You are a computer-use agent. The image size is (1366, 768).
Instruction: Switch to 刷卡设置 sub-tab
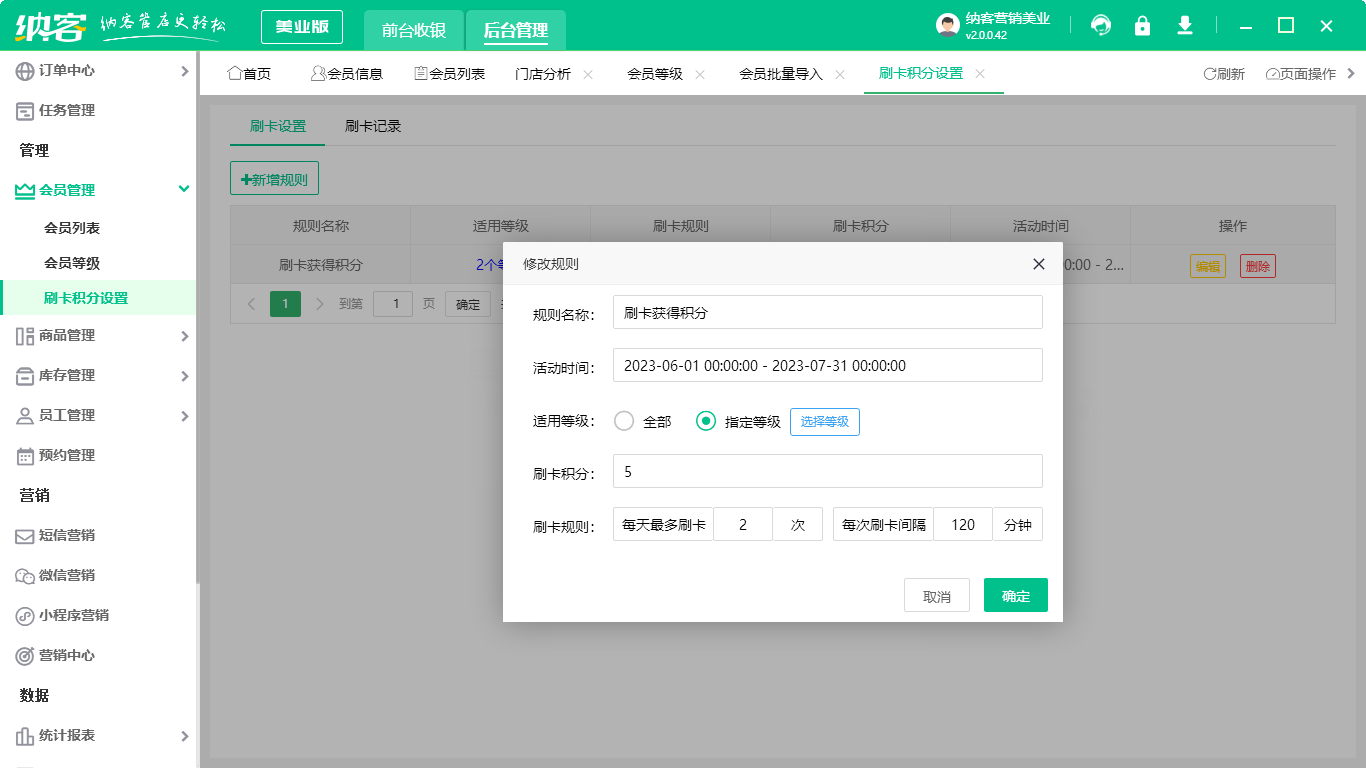point(278,127)
